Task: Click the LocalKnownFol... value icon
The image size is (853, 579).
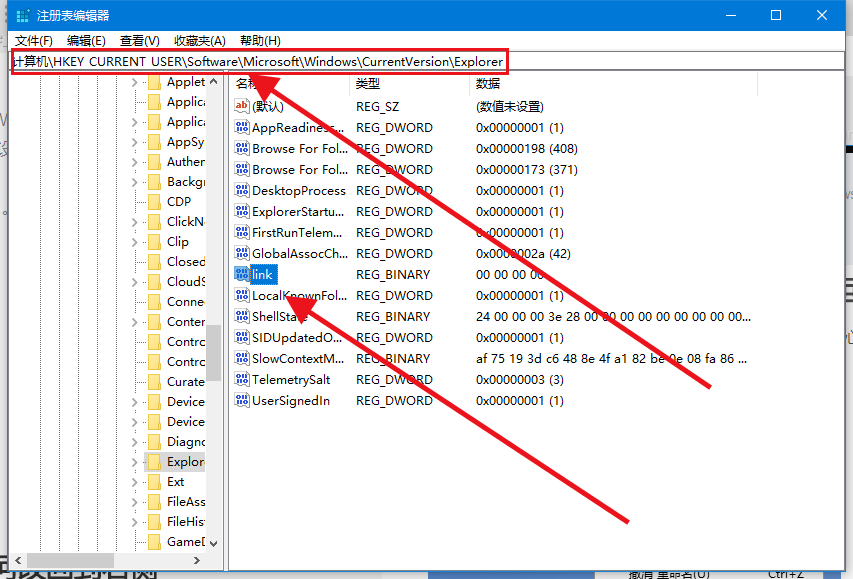Action: (x=242, y=295)
